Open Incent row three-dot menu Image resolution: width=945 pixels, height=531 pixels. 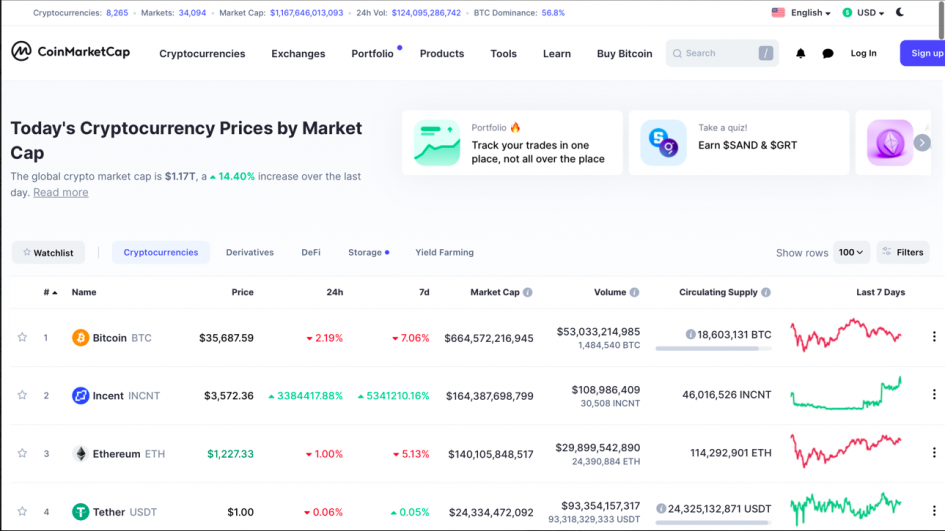934,394
